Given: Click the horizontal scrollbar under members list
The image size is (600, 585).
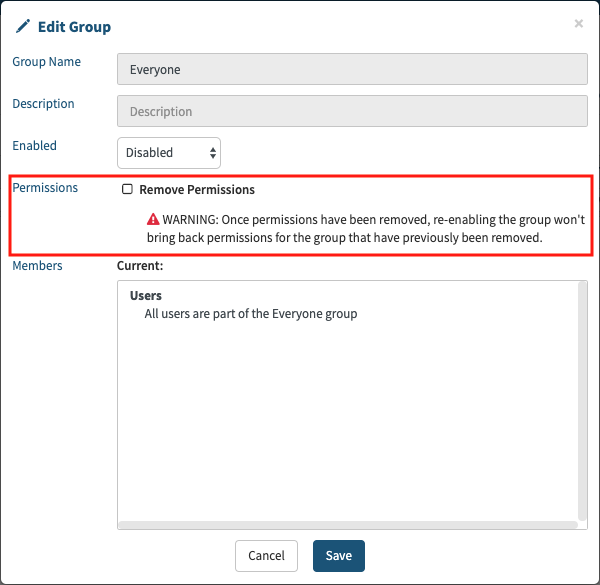Looking at the screenshot, I should point(348,525).
